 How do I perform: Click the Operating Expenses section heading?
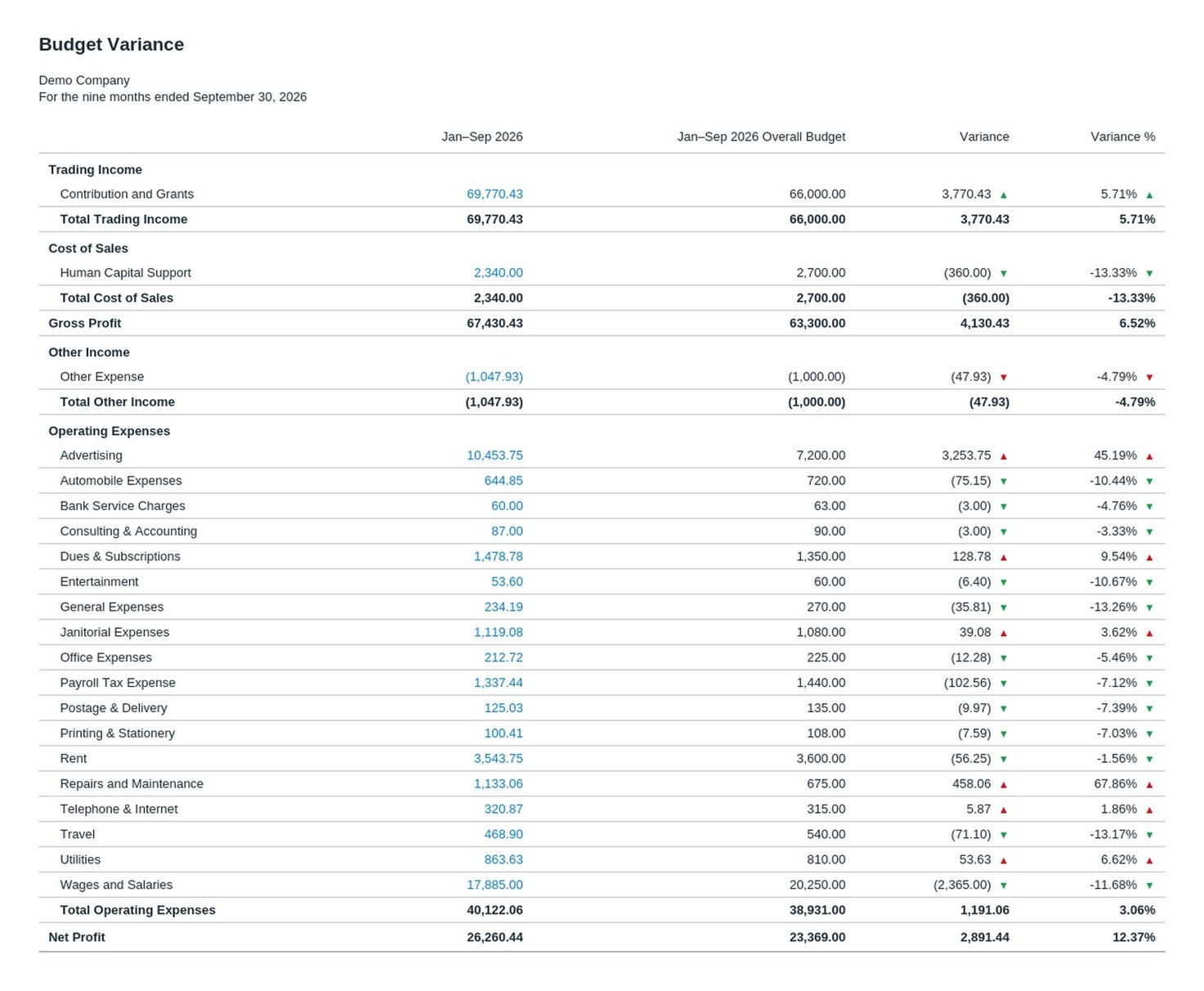pos(110,431)
